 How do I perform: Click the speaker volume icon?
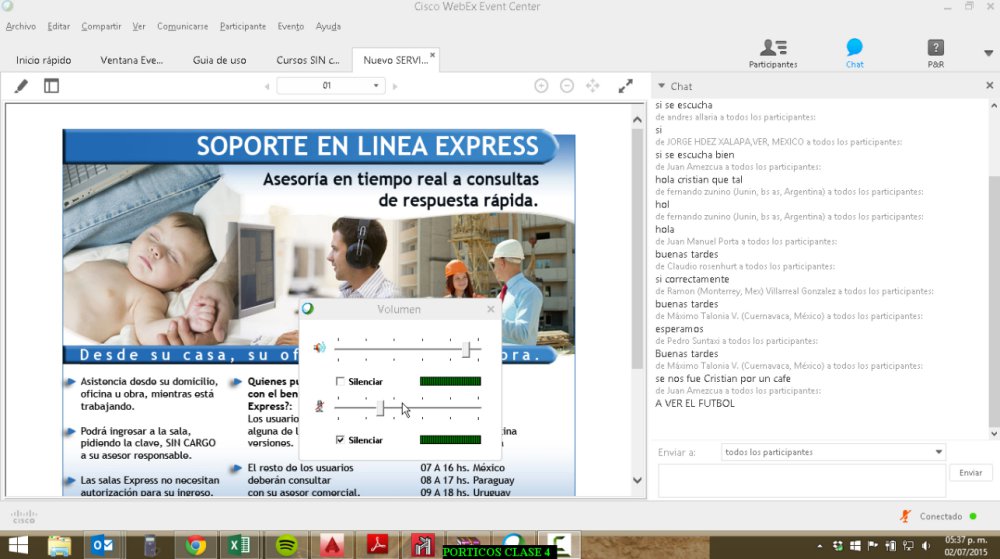pyautogui.click(x=320, y=347)
